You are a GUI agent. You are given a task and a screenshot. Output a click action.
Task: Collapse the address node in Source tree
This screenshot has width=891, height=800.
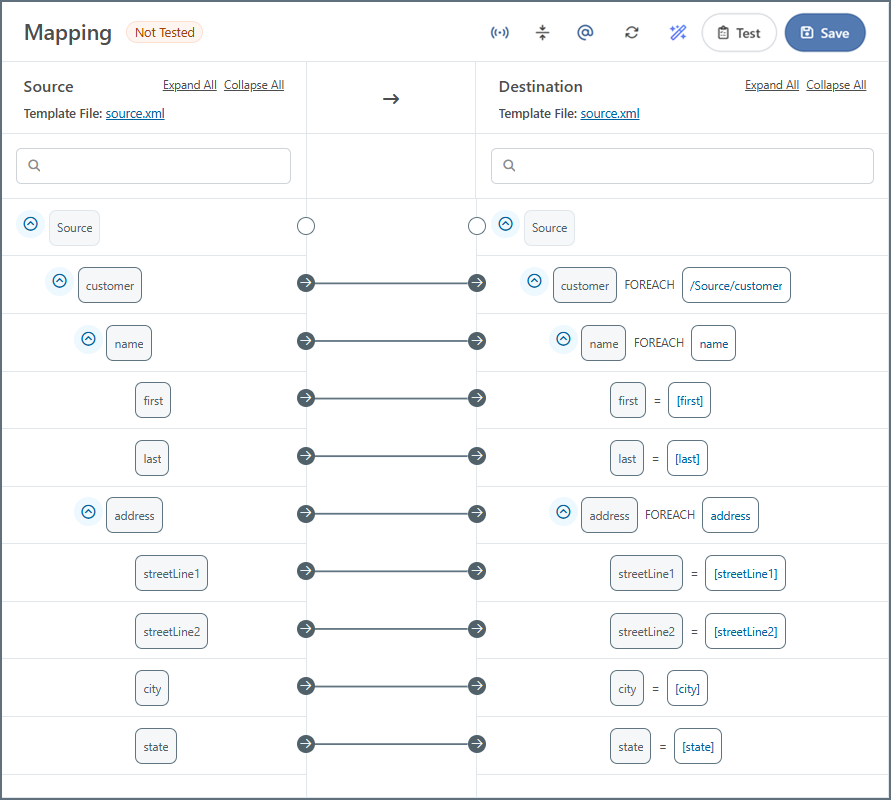(88, 512)
